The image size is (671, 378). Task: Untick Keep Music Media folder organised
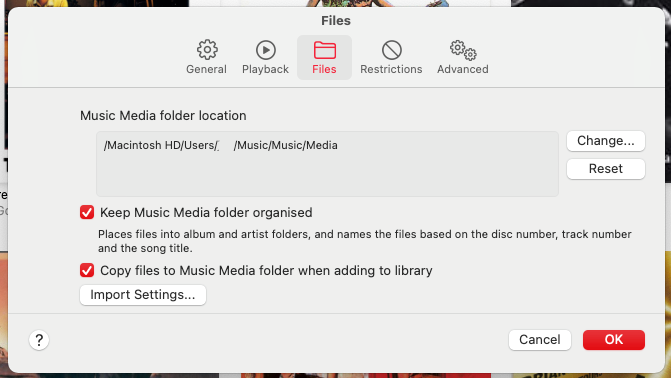(87, 212)
